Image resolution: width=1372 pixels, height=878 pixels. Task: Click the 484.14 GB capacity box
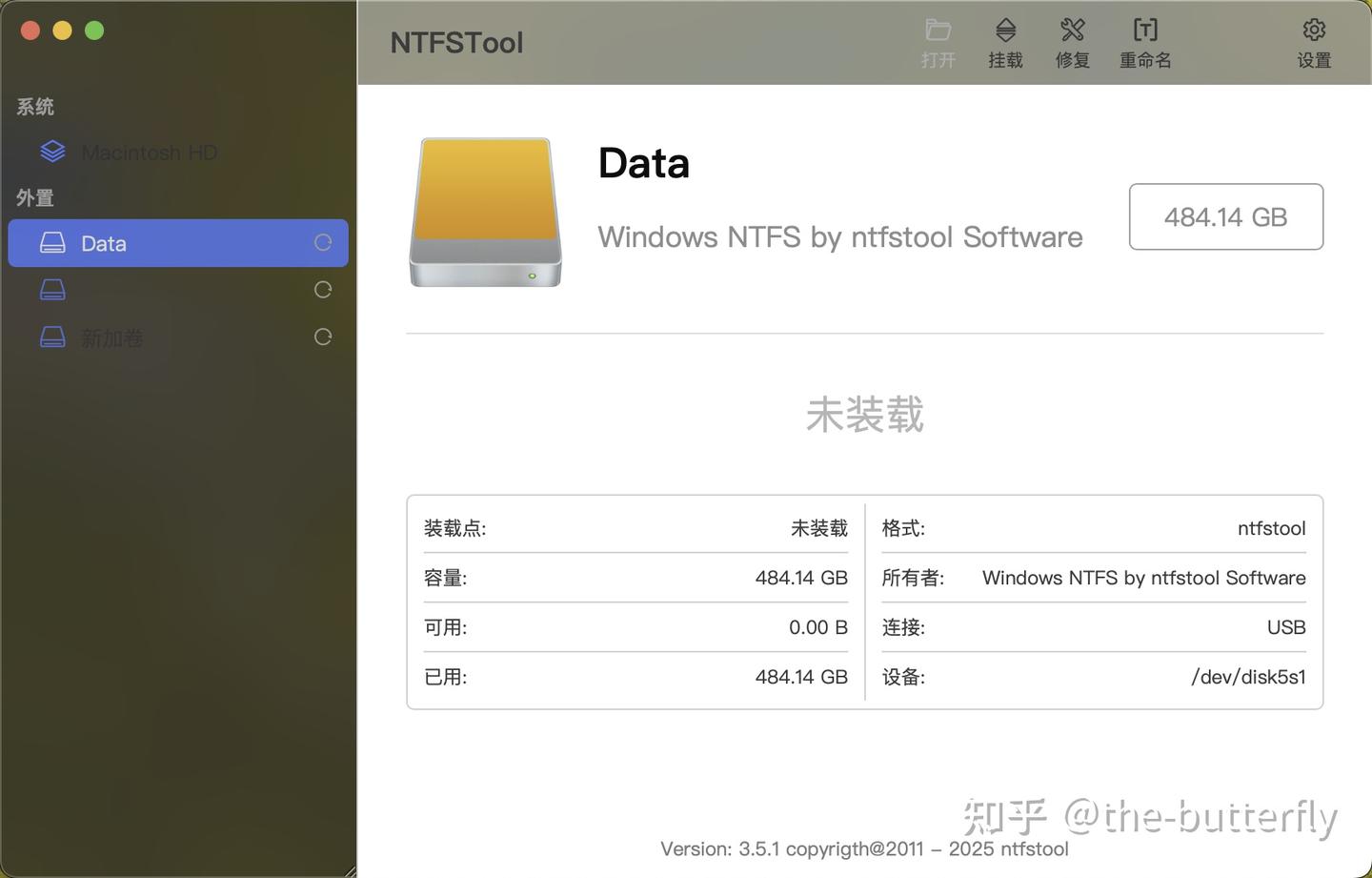pyautogui.click(x=1226, y=216)
